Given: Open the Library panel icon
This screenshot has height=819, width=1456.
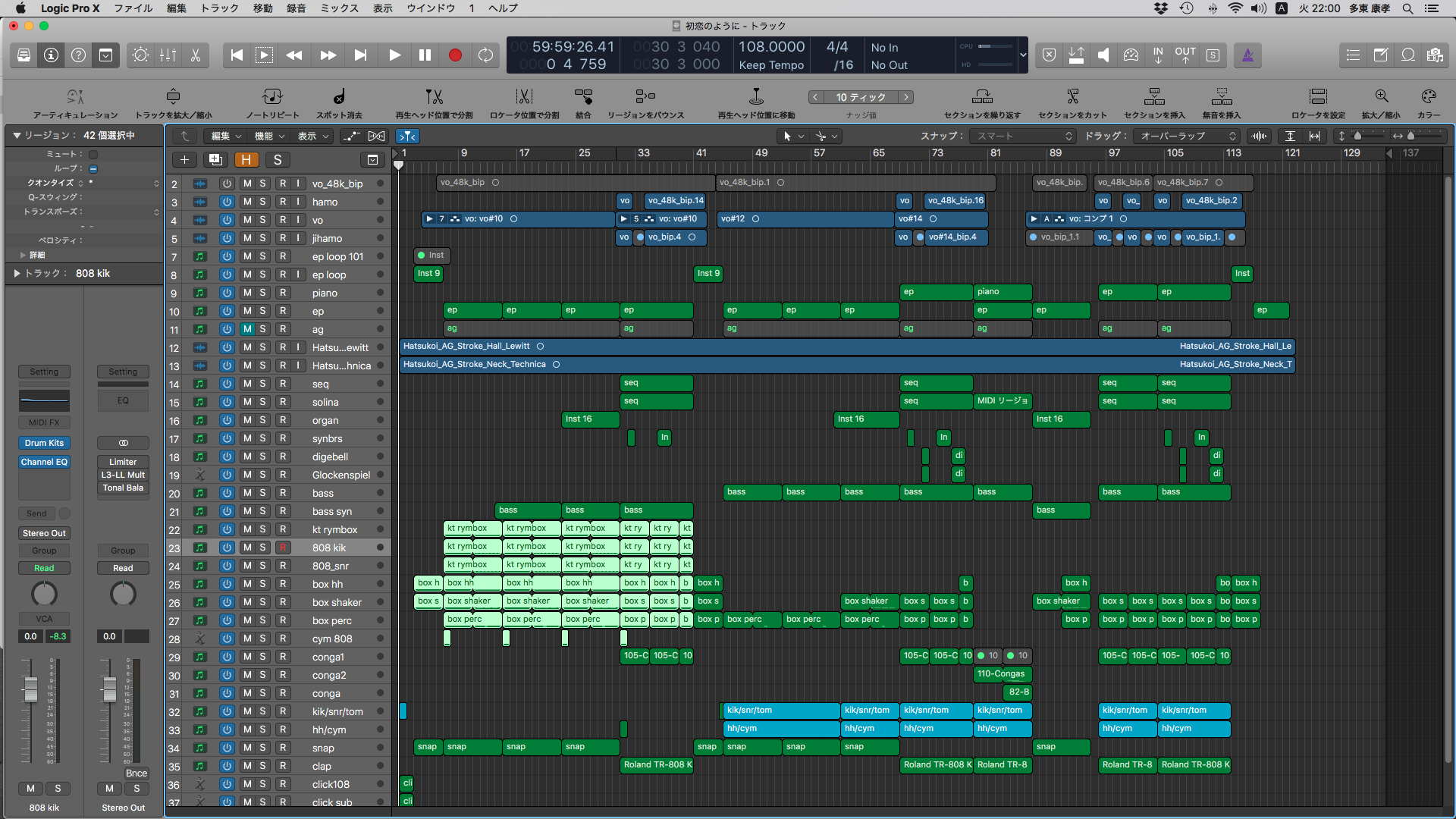Looking at the screenshot, I should (24, 55).
